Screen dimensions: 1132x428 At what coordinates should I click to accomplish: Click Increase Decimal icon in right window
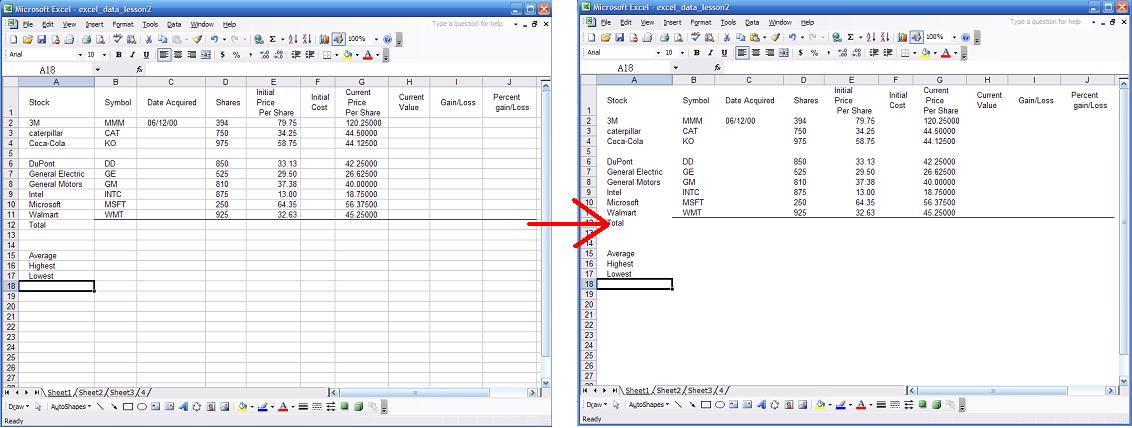point(842,53)
